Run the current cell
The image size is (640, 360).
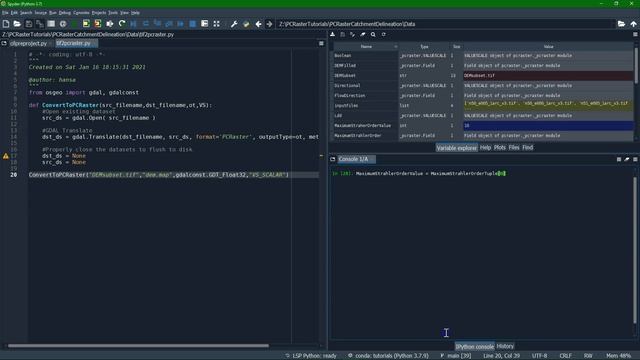pos(86,24)
